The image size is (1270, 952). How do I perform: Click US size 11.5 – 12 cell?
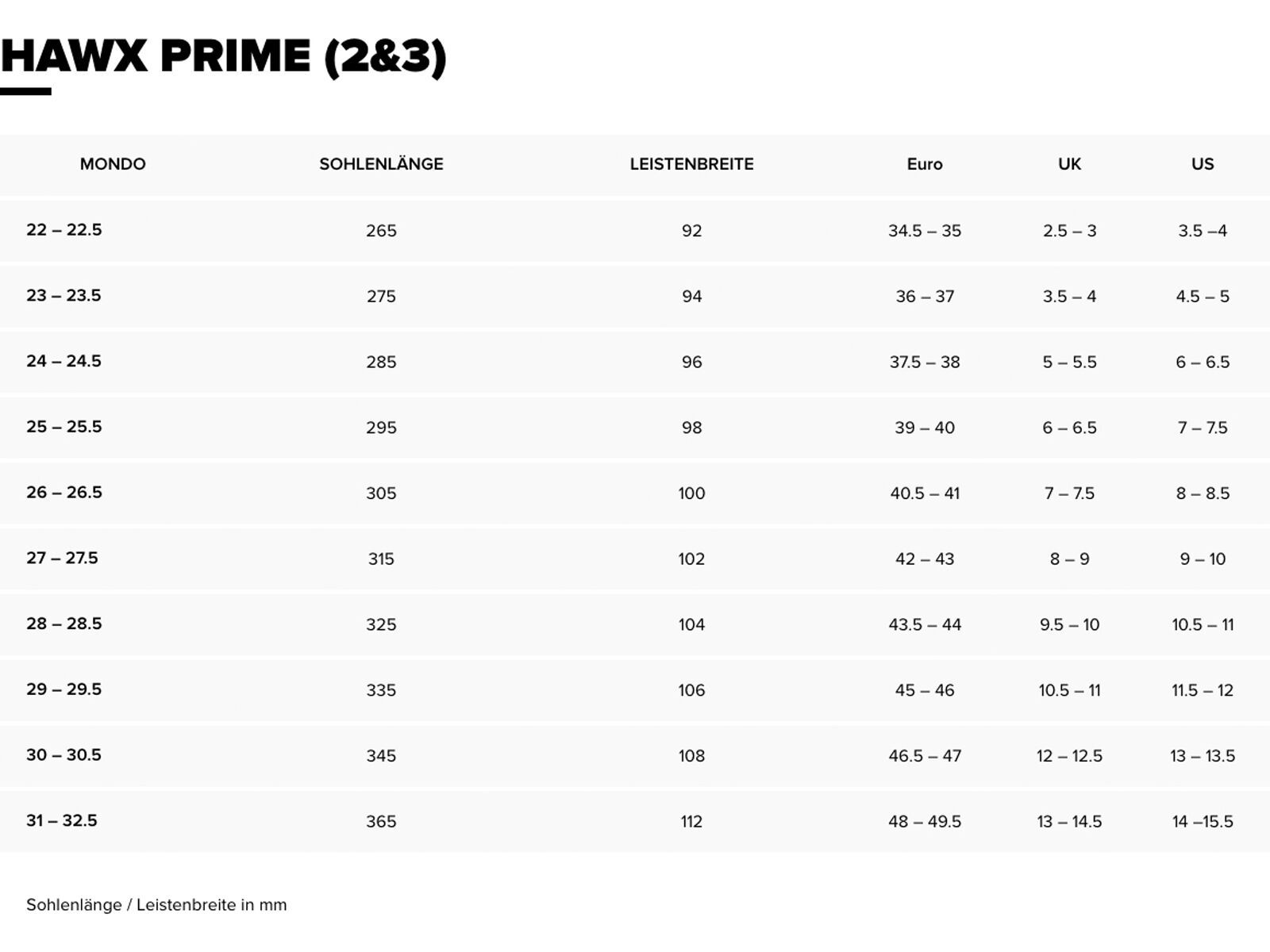click(1203, 690)
